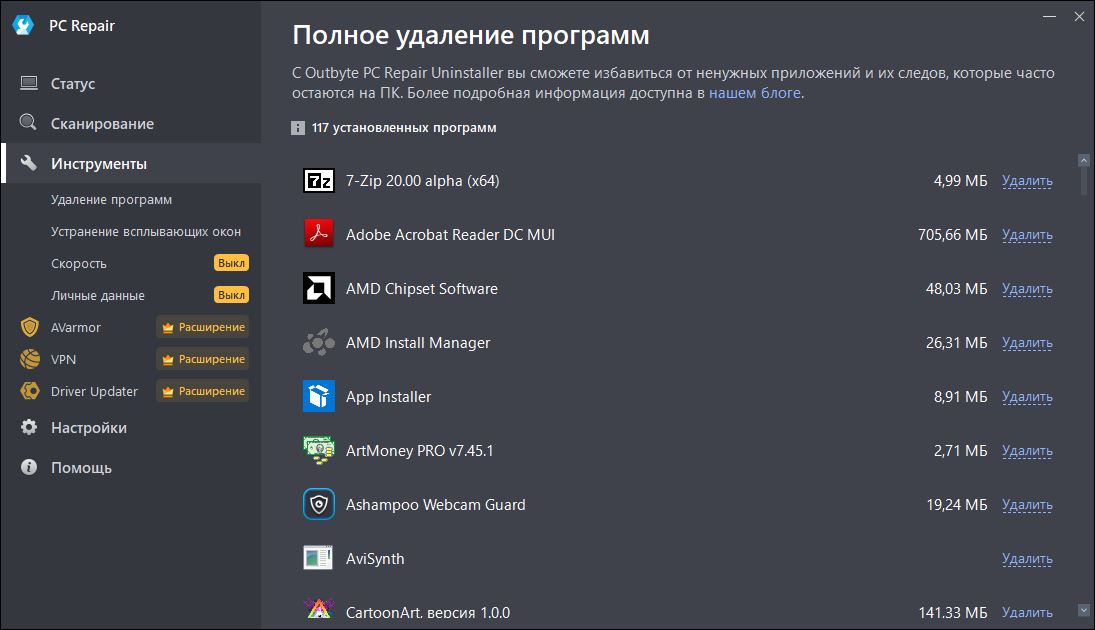Click the ArtMoney PRO icon
The image size is (1095, 630).
click(x=318, y=450)
